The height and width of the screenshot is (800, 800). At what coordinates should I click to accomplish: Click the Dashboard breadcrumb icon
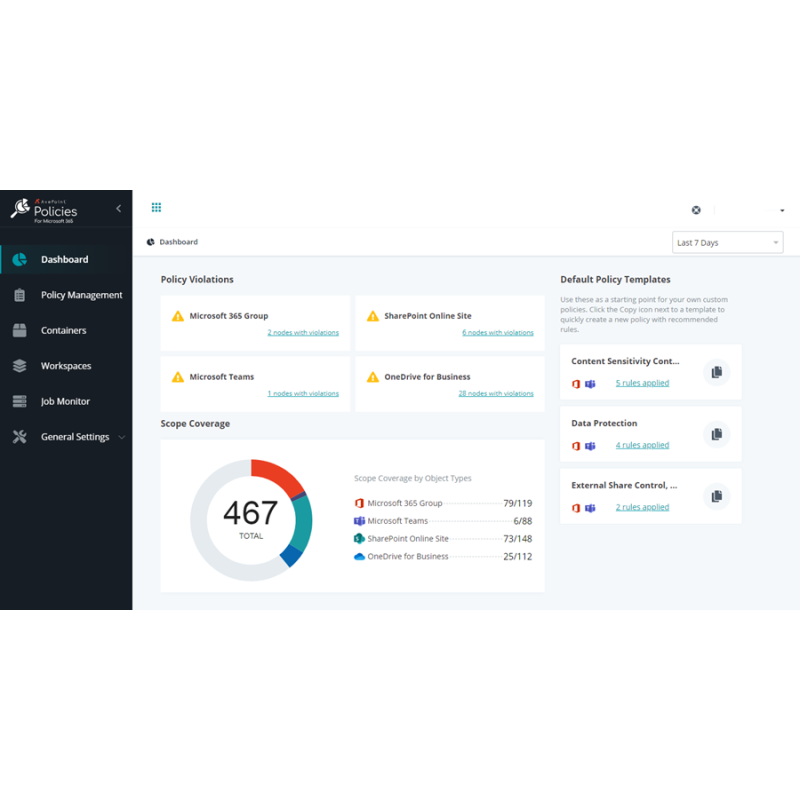coord(151,242)
